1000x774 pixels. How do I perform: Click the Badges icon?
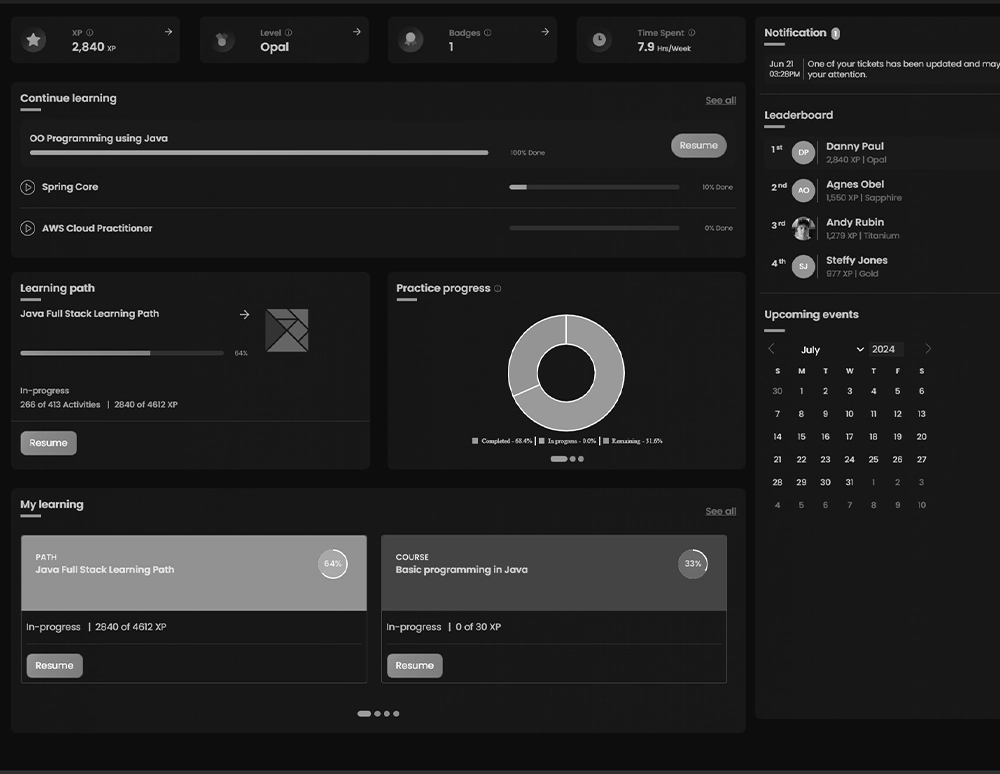[x=410, y=40]
